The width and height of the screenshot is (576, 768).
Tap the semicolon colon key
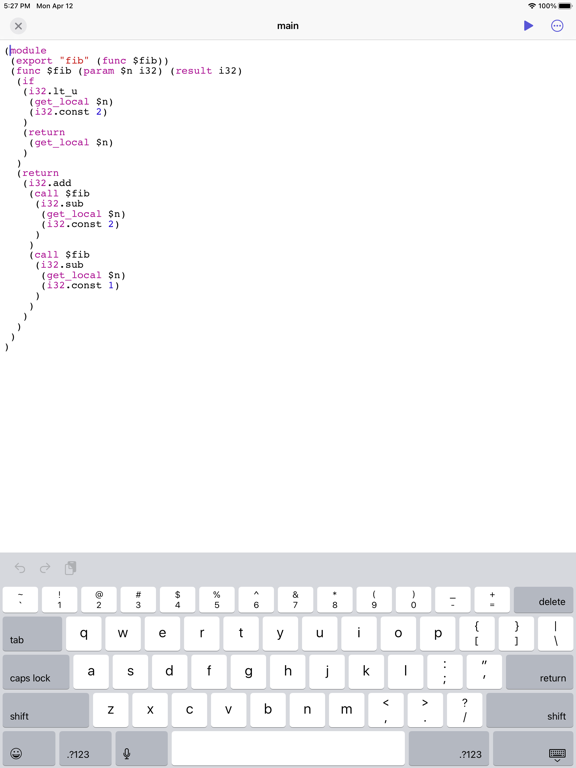coord(445,672)
